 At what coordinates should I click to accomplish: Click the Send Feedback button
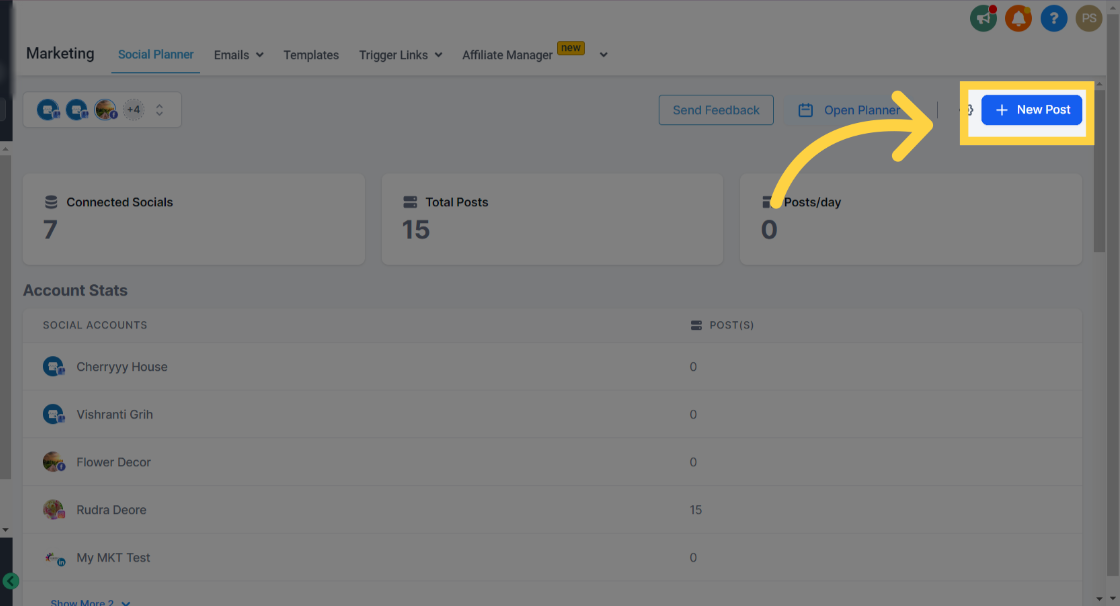[716, 110]
